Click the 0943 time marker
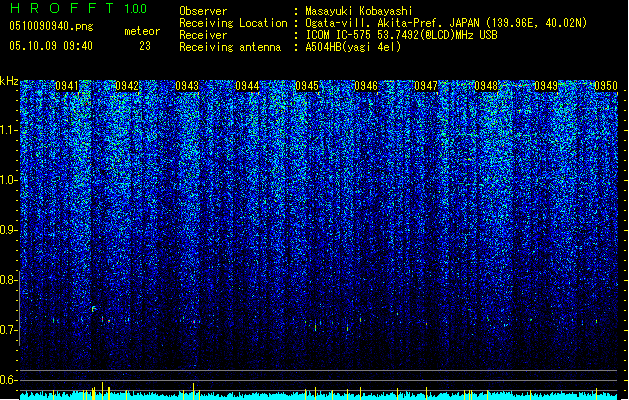 [187, 86]
